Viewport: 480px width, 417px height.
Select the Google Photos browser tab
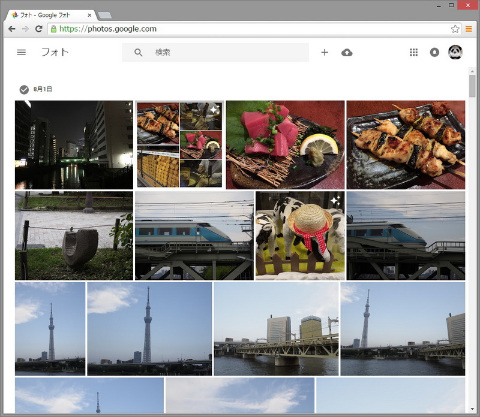pyautogui.click(x=52, y=15)
